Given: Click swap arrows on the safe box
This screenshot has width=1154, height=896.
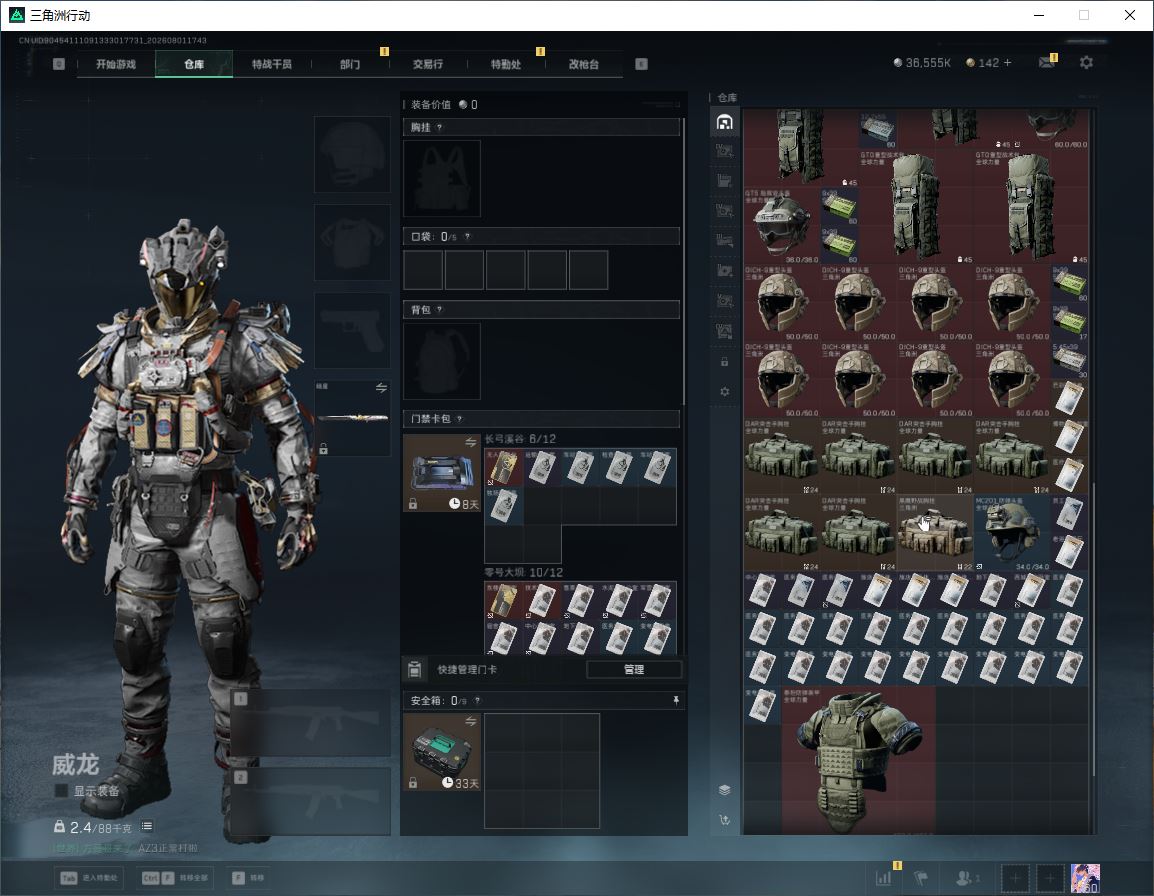Looking at the screenshot, I should pyautogui.click(x=470, y=722).
